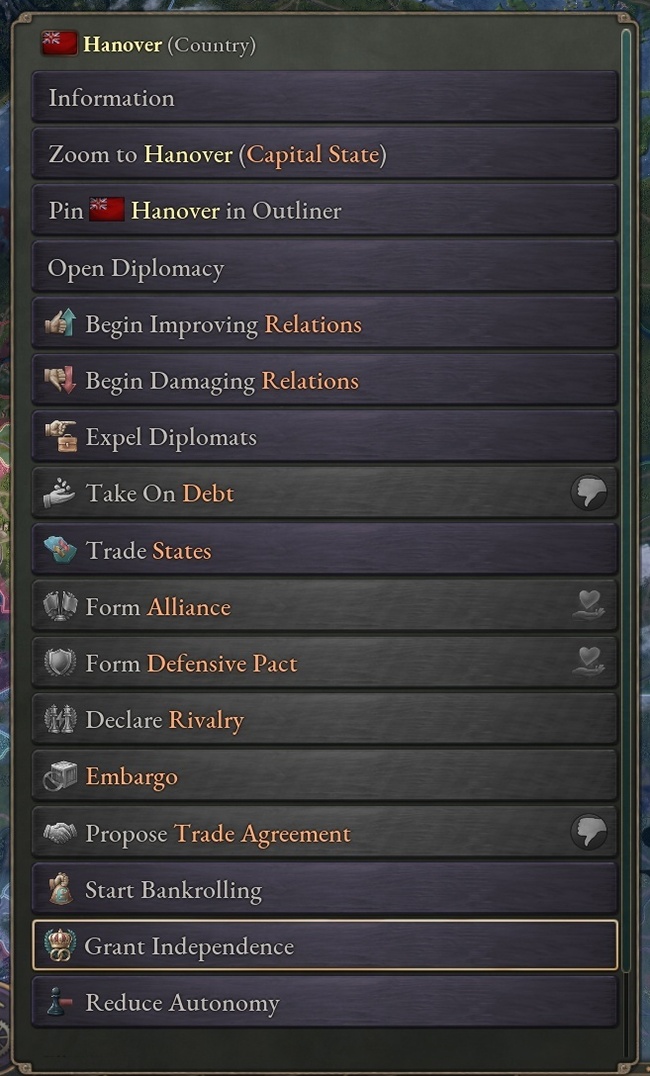This screenshot has height=1076, width=650.
Task: Click the Grant Independence crown icon
Action: pyautogui.click(x=61, y=946)
